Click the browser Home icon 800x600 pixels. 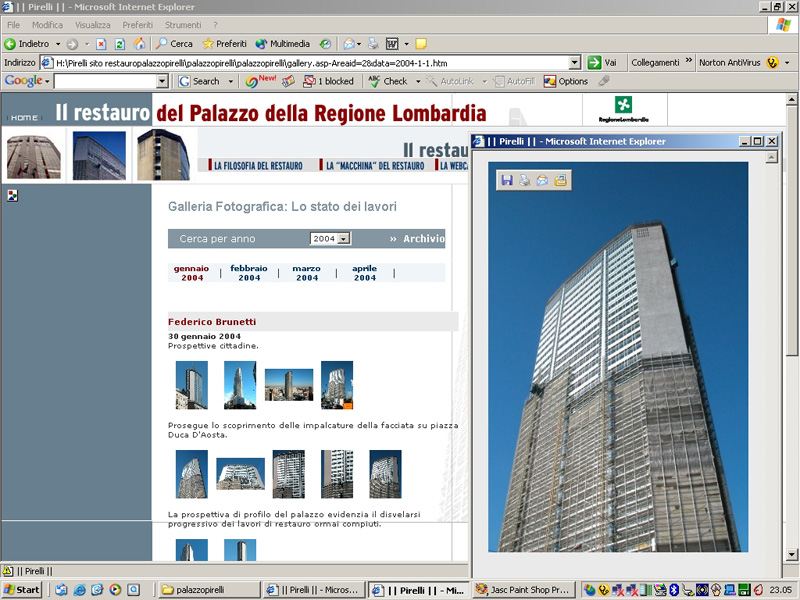coord(139,44)
